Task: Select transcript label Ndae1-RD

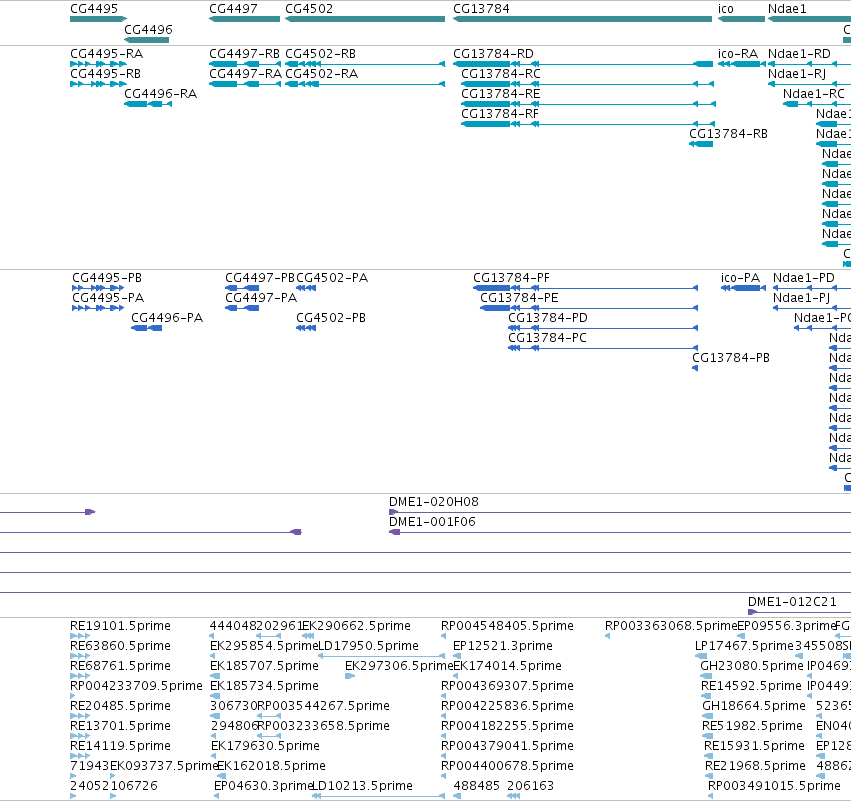Action: (x=799, y=54)
